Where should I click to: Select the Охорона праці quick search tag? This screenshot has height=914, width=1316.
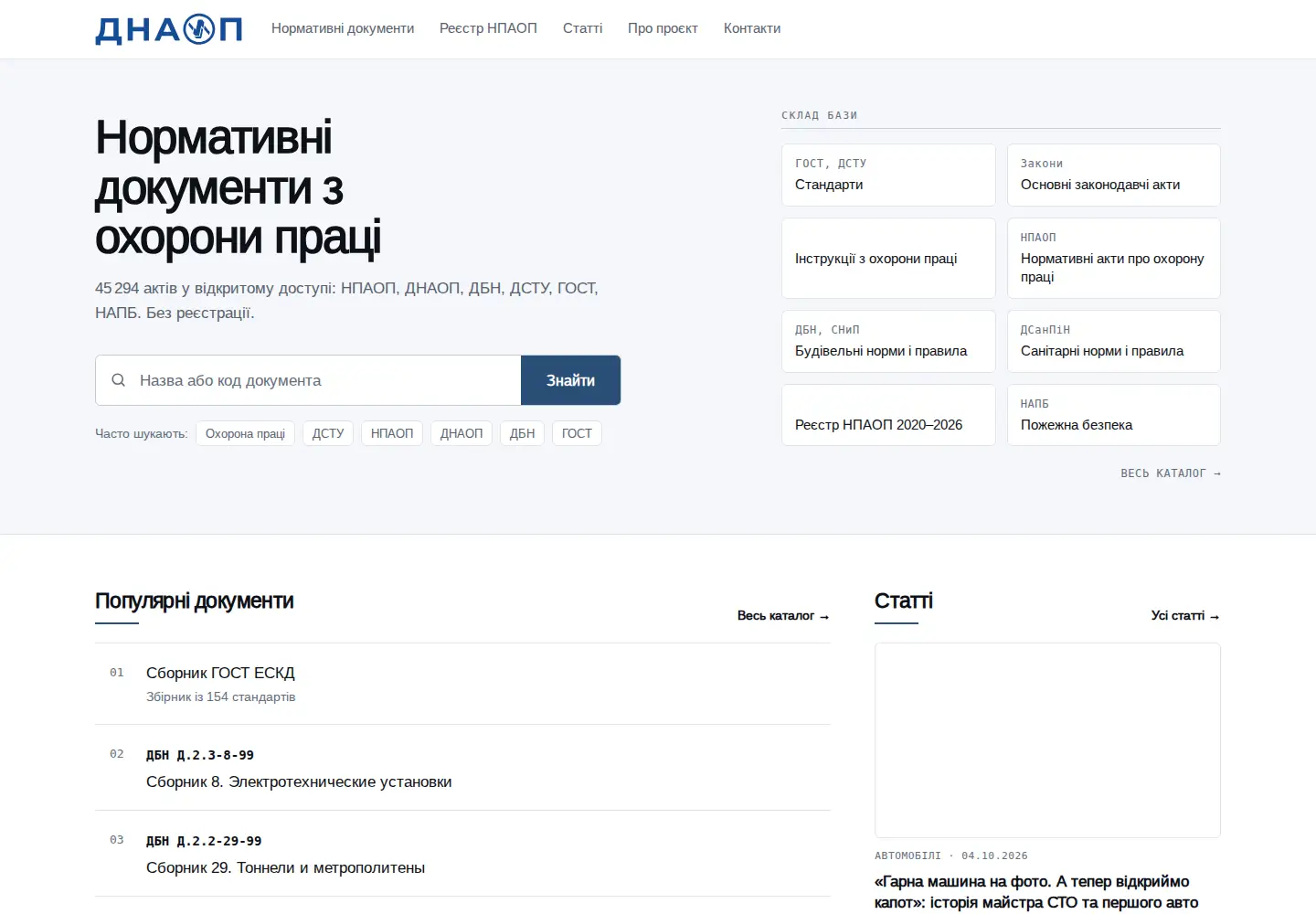pos(245,433)
